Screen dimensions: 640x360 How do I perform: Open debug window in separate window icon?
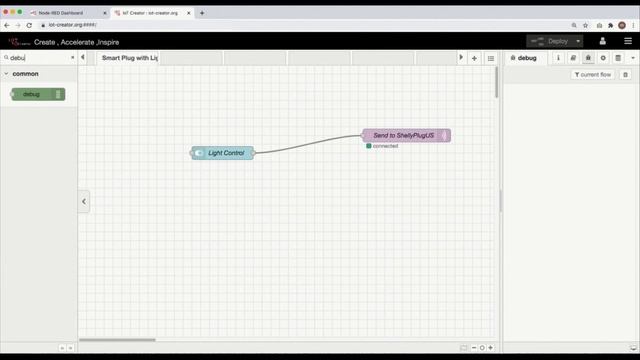tap(633, 348)
